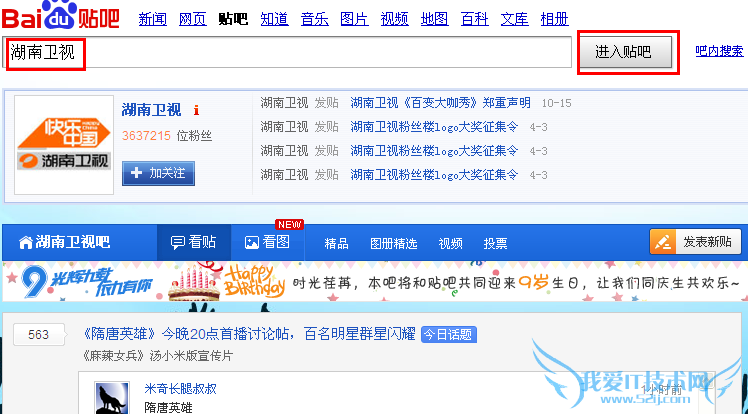Click the 9th birthday banner
The height and width of the screenshot is (414, 748).
point(372,281)
